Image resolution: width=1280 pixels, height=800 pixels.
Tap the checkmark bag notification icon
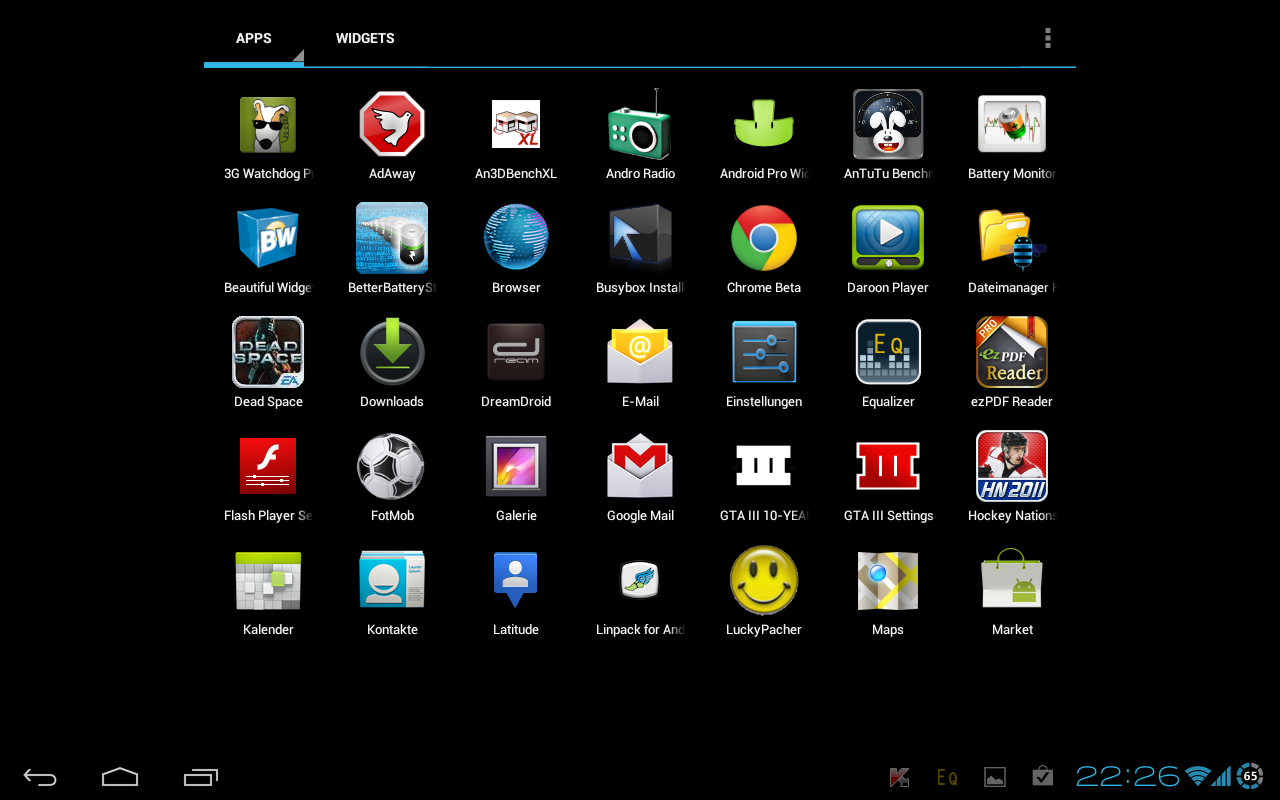click(1043, 776)
